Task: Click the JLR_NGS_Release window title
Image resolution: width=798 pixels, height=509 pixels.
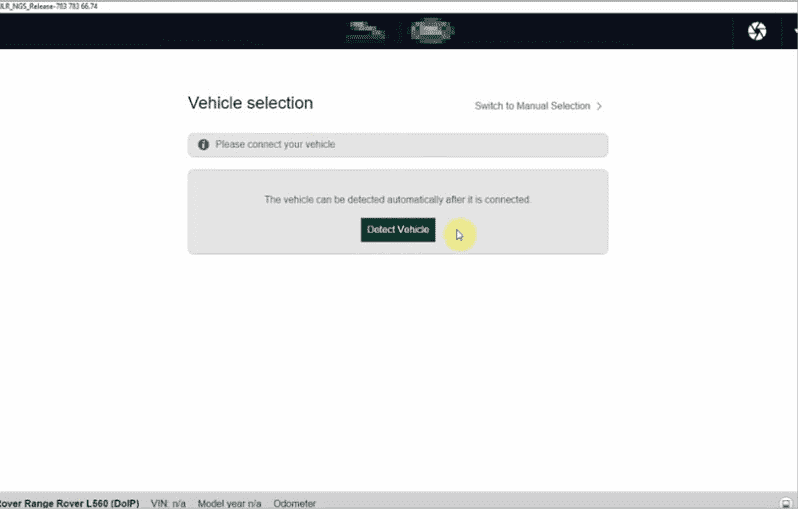Action: 49,6
